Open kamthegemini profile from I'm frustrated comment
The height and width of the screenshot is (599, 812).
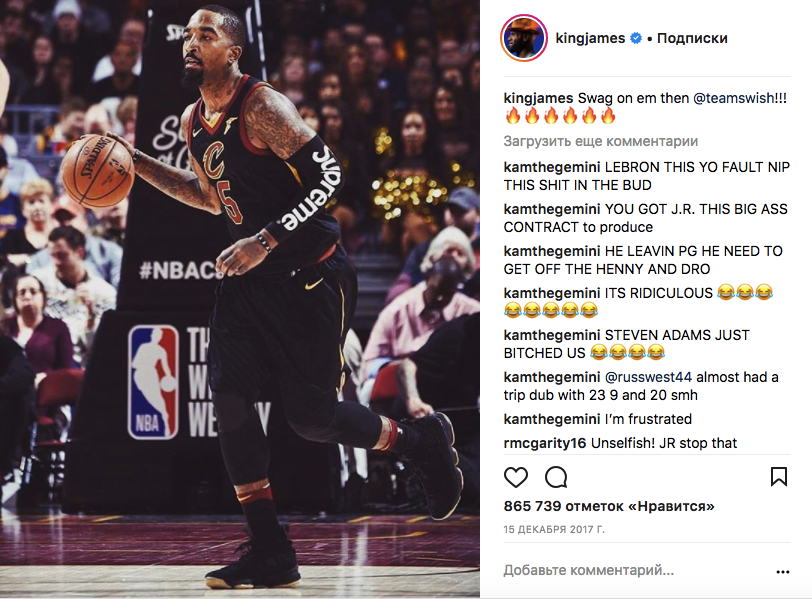(552, 419)
